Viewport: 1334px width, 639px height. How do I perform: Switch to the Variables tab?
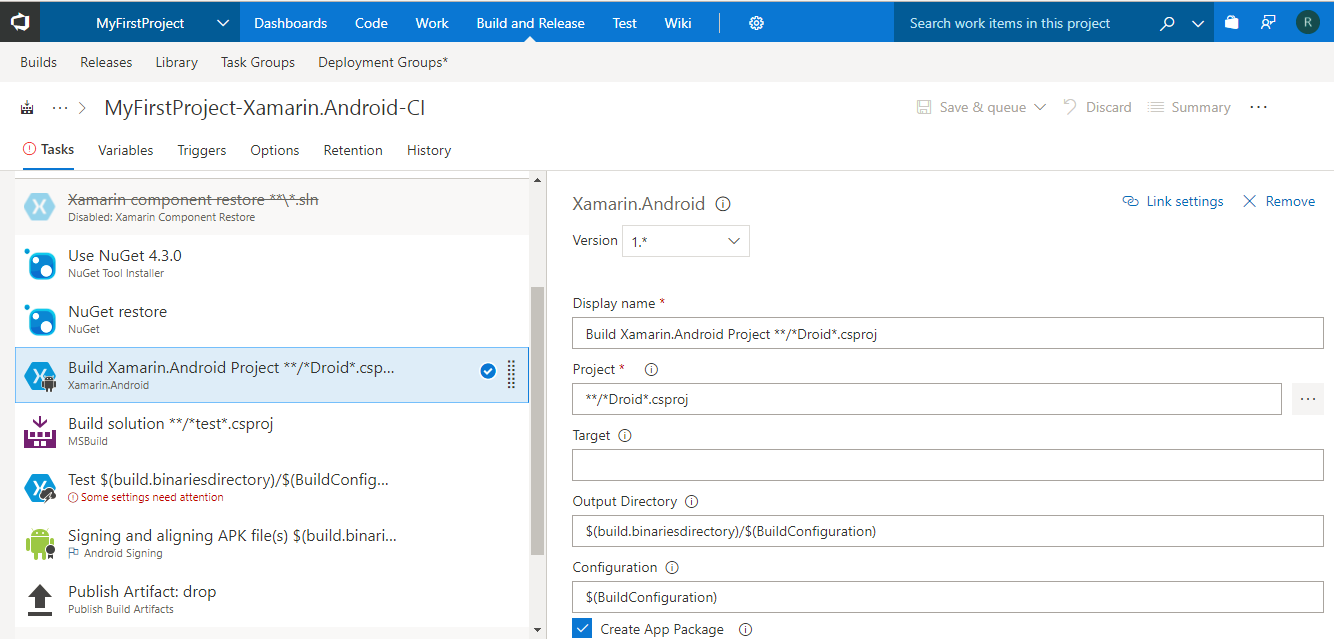[126, 150]
